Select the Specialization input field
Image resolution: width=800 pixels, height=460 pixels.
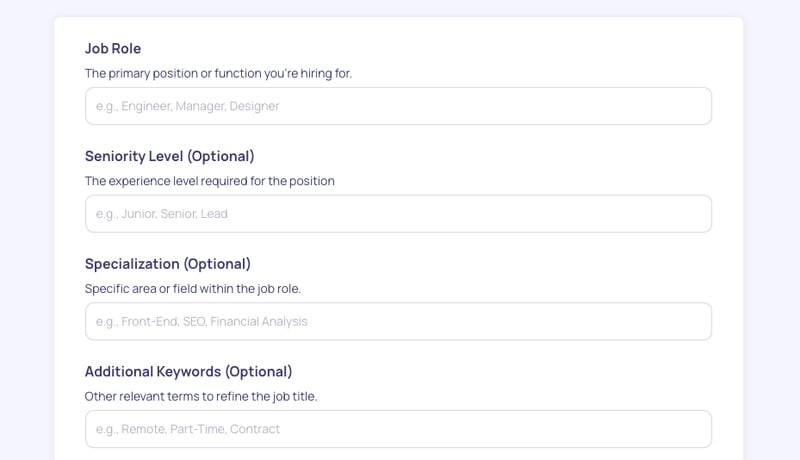pyautogui.click(x=398, y=322)
